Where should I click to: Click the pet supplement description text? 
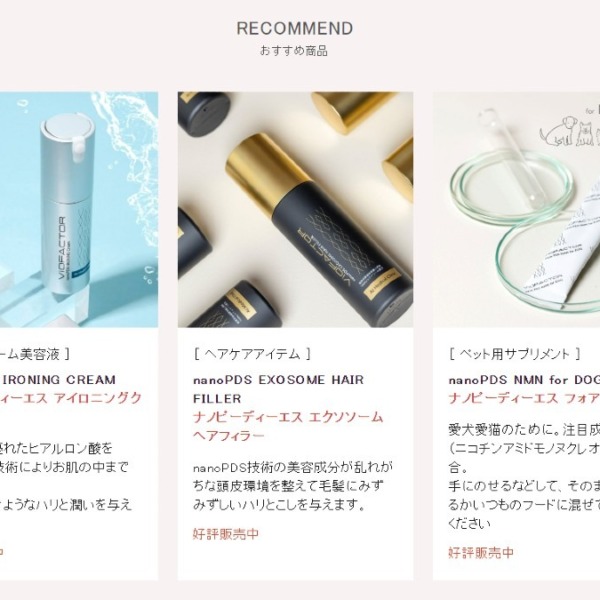pyautogui.click(x=524, y=476)
